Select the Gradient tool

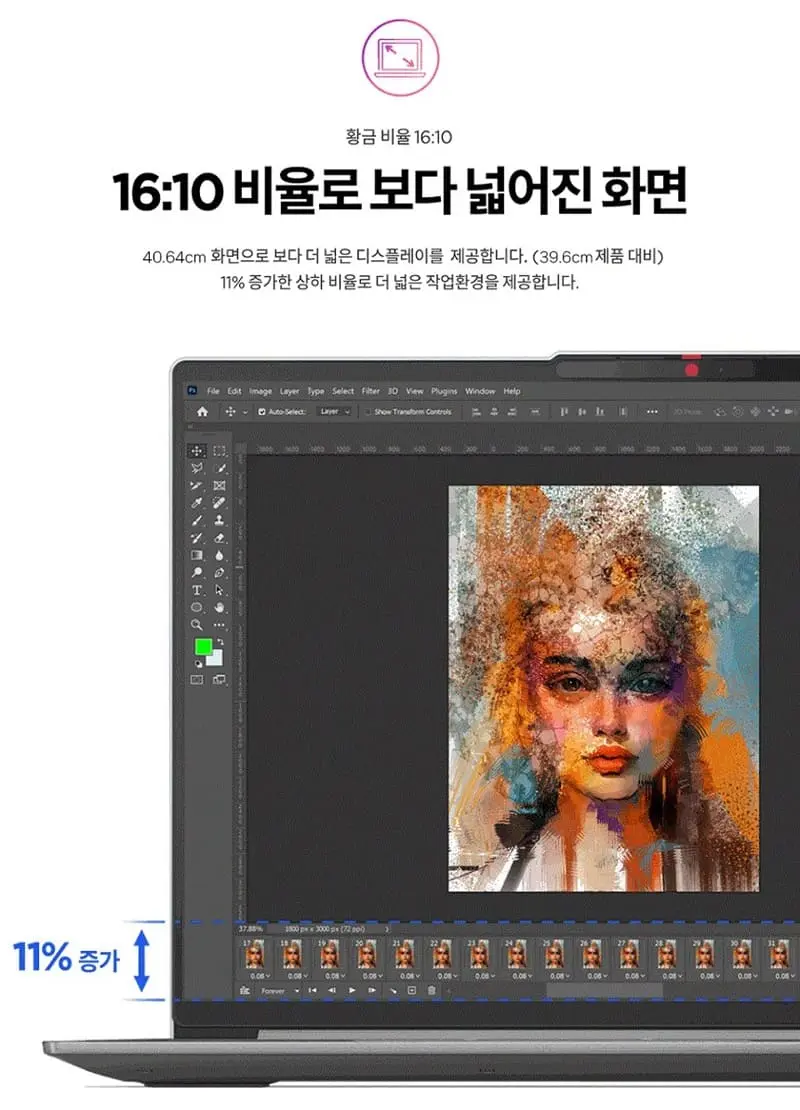[x=197, y=555]
